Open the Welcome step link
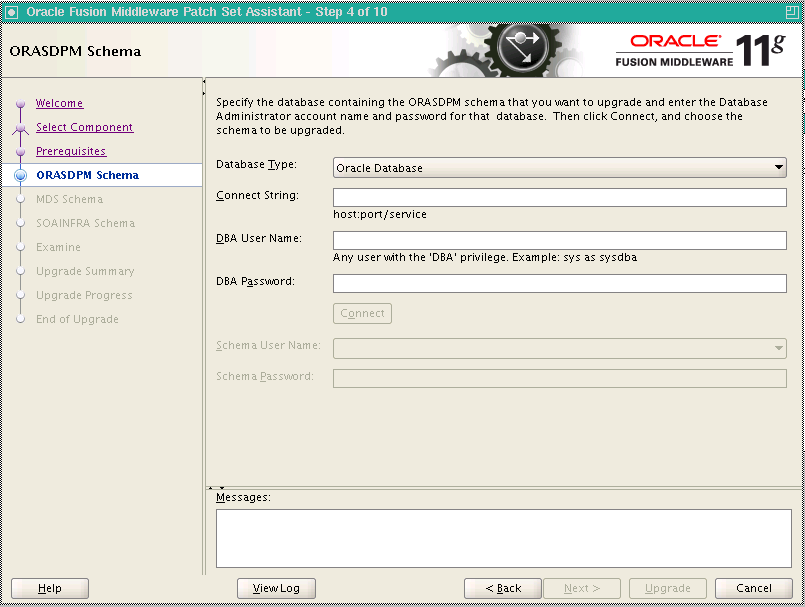The width and height of the screenshot is (805, 607). [60, 103]
